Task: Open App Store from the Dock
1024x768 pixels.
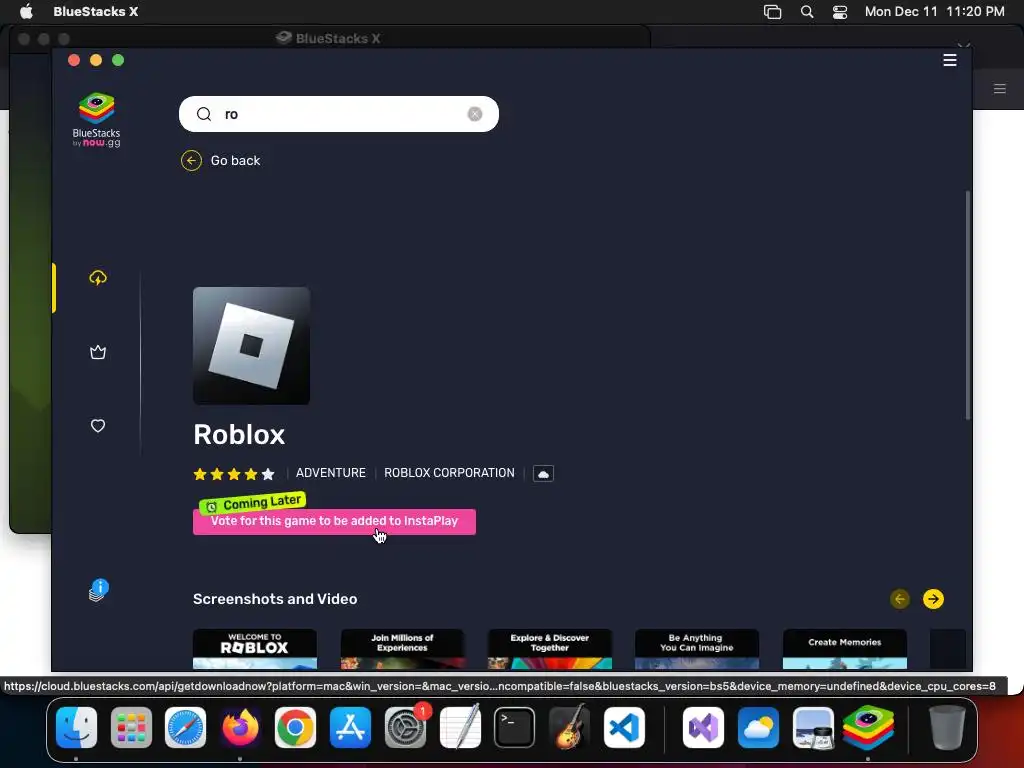Action: point(351,728)
